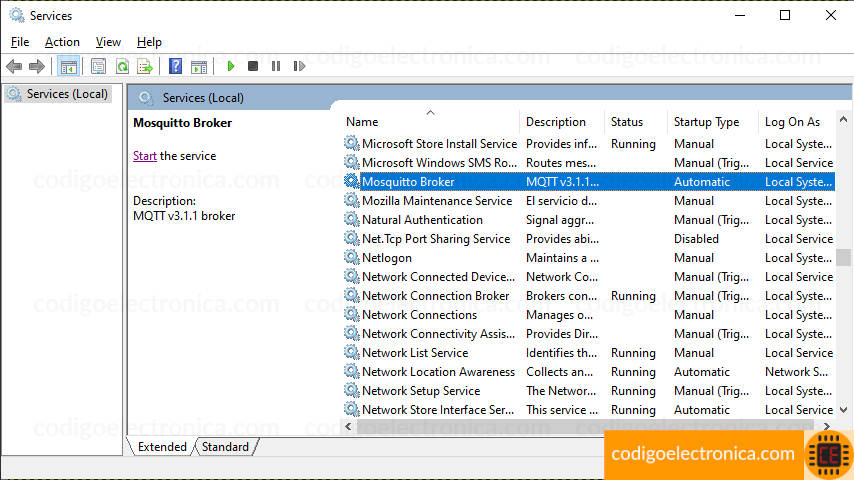Sort by the Startup Type column header
Image resolution: width=854 pixels, height=480 pixels.
click(713, 122)
